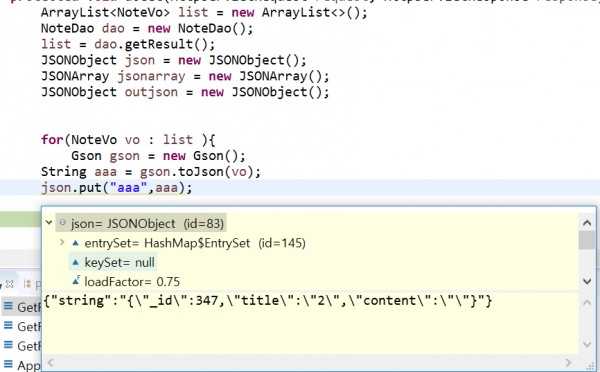The width and height of the screenshot is (600, 372).
Task: Select the json= JSONObject (id=83) row
Action: [141, 223]
